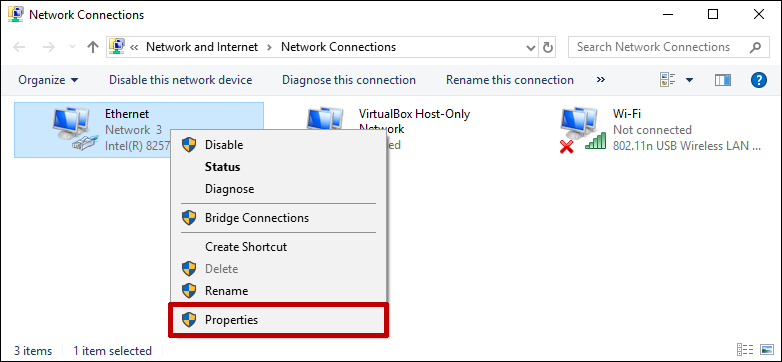The image size is (782, 362).
Task: Expand the Organize dropdown
Action: coord(48,80)
